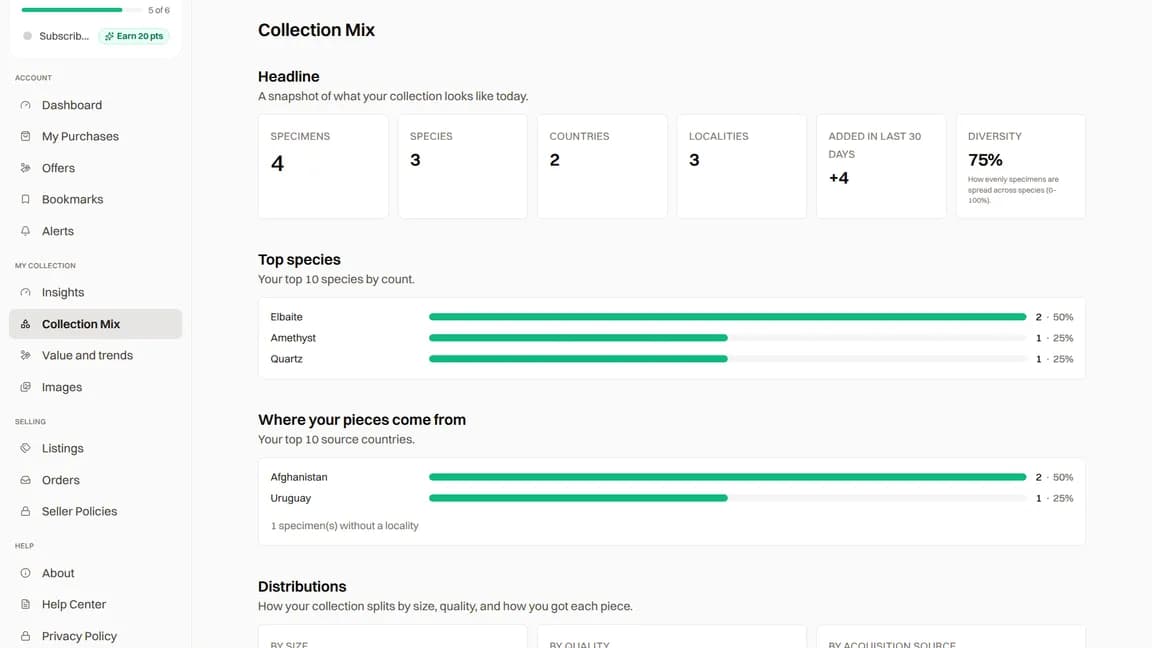Click the "Uruguay" country label
Screen dimensions: 1152x648
point(291,498)
